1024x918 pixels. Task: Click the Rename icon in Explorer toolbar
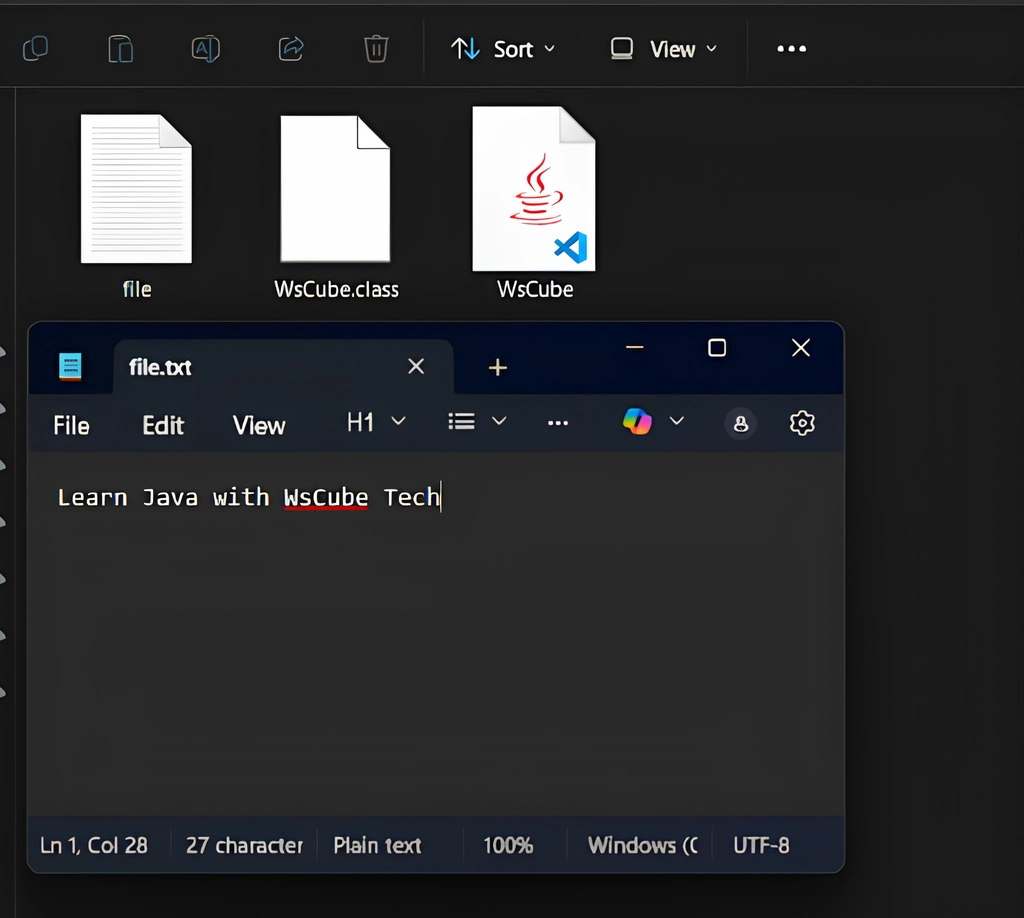tap(205, 48)
